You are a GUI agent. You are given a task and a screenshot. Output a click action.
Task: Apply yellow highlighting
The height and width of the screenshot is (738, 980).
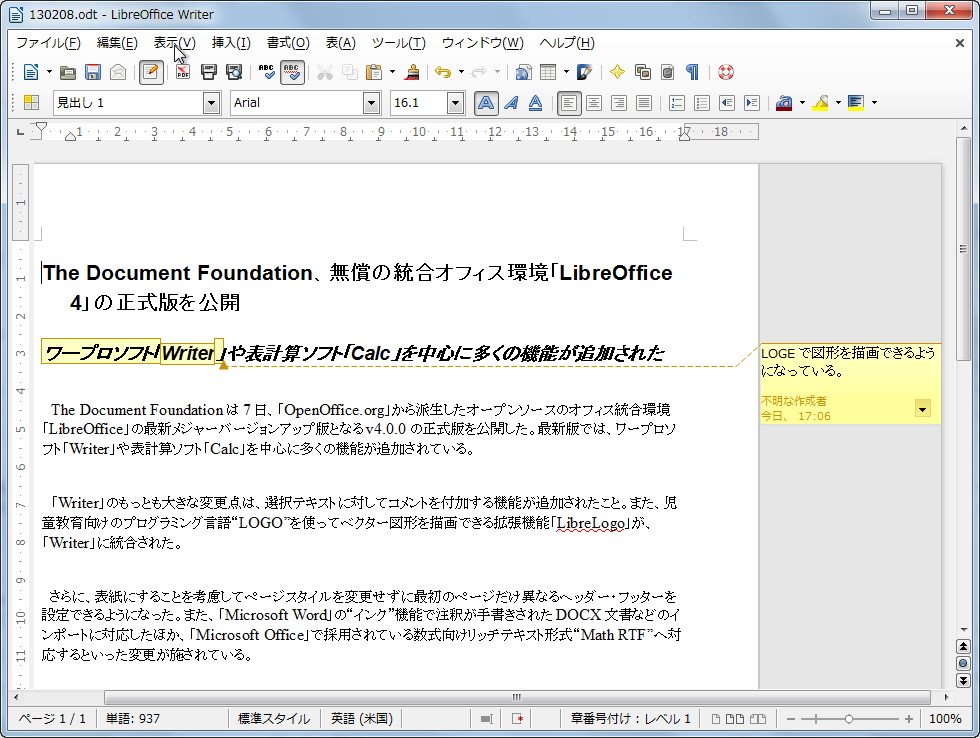(821, 103)
